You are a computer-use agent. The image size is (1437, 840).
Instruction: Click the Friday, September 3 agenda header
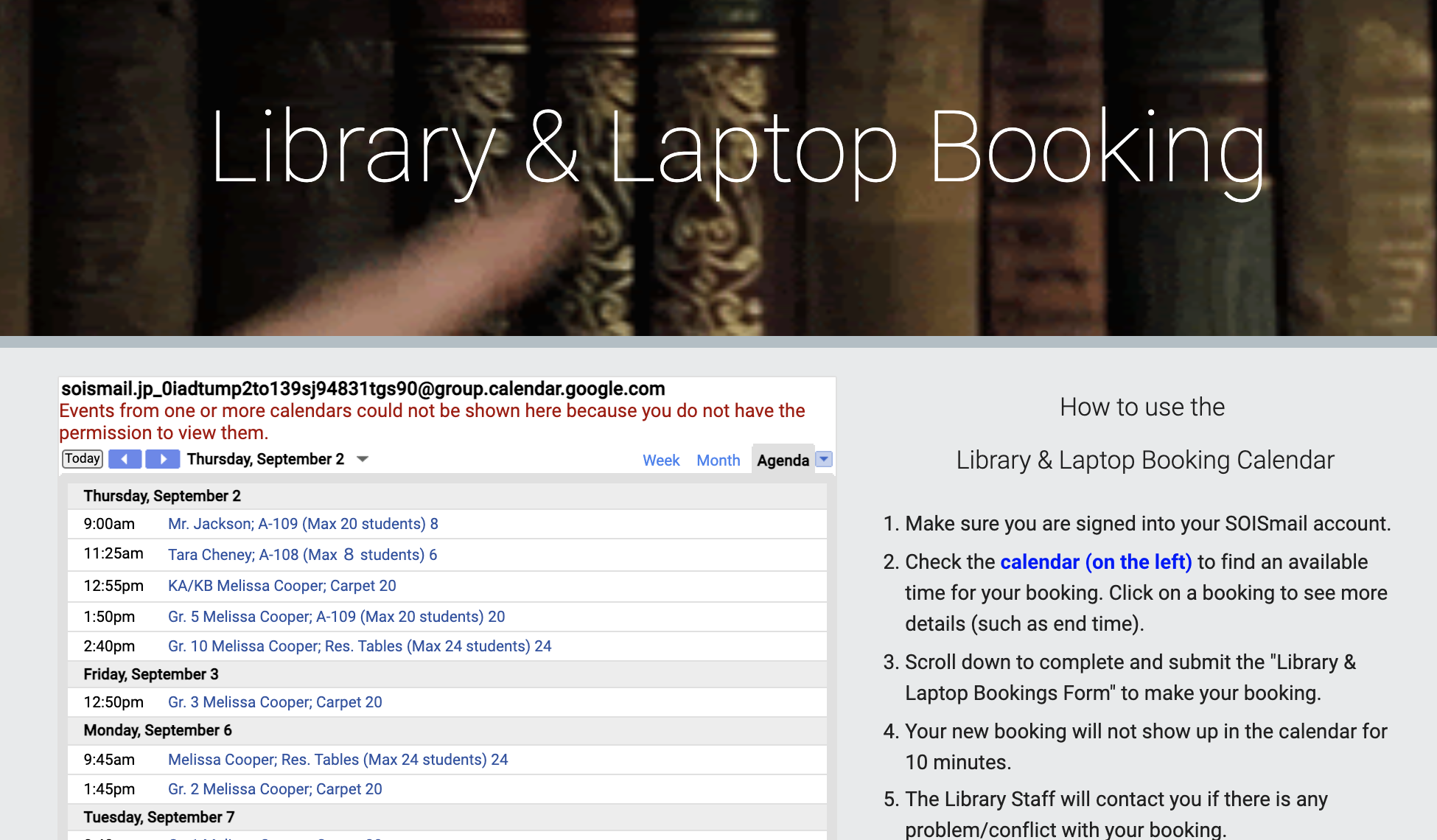pyautogui.click(x=151, y=674)
